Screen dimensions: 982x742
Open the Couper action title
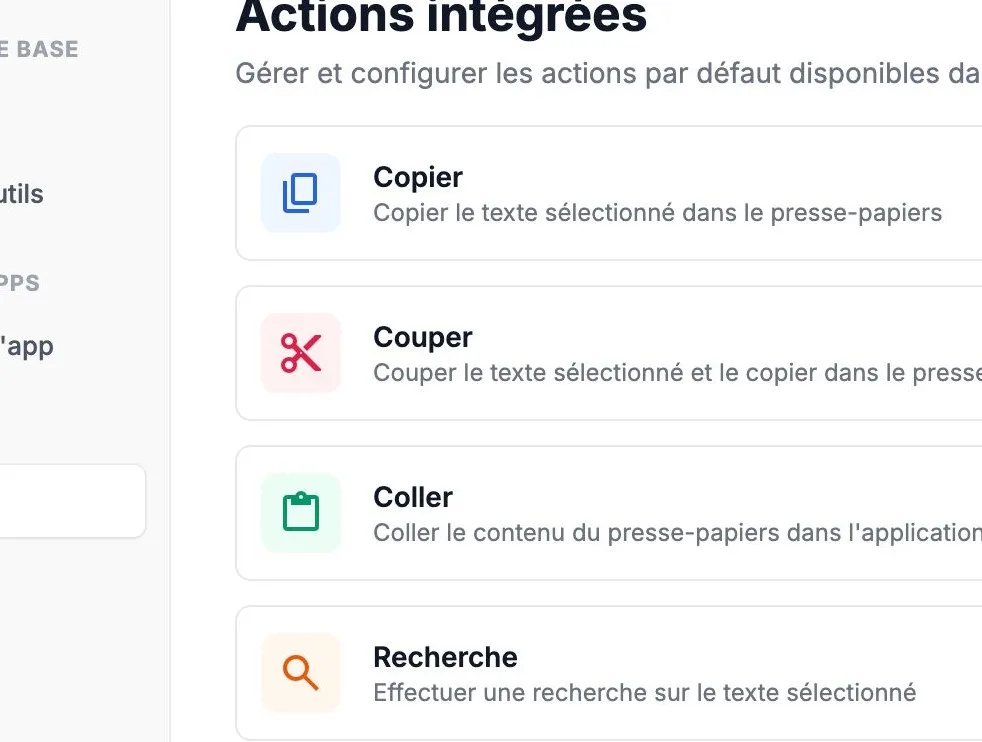(x=423, y=338)
